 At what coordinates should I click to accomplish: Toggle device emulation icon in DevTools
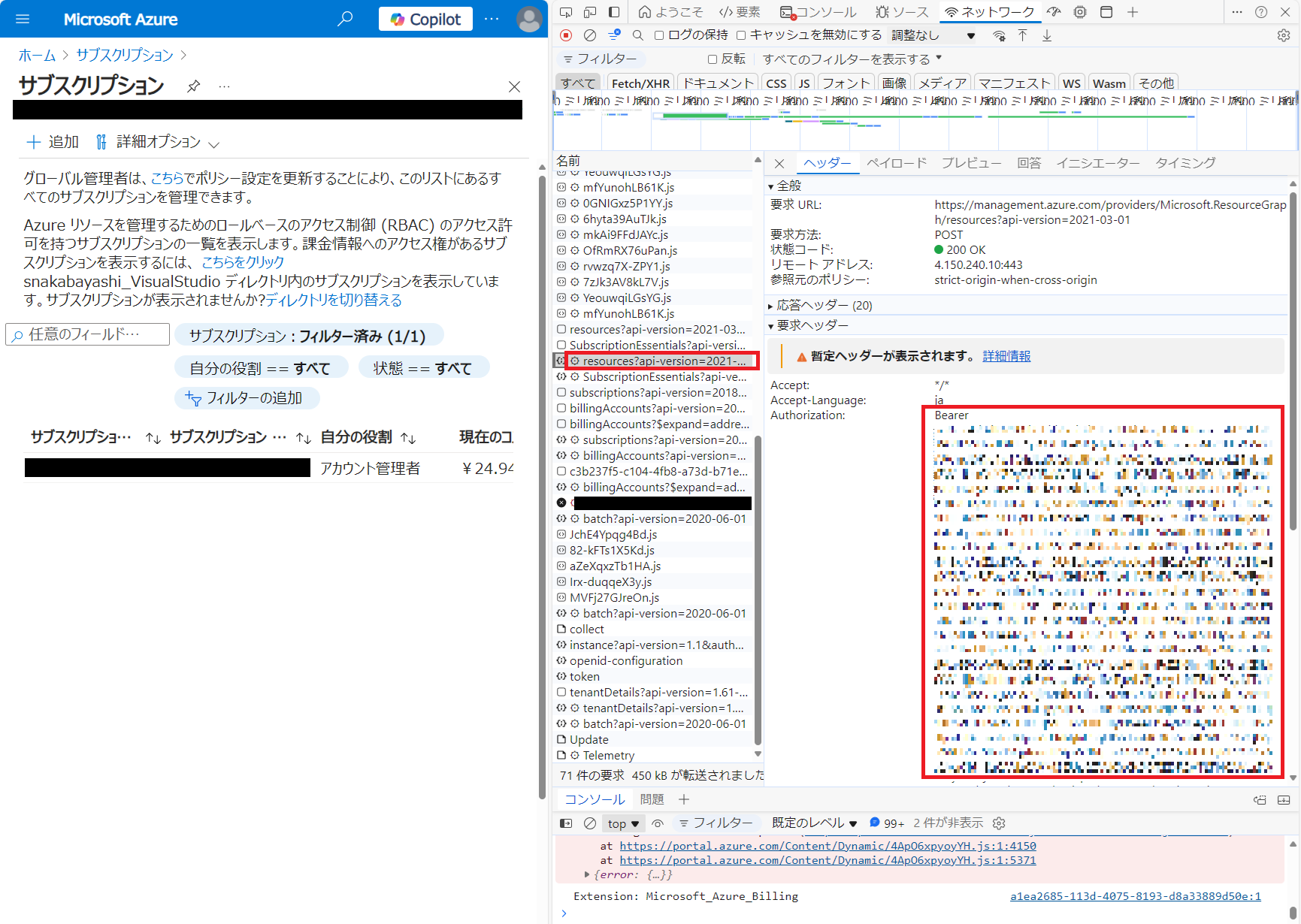590,12
